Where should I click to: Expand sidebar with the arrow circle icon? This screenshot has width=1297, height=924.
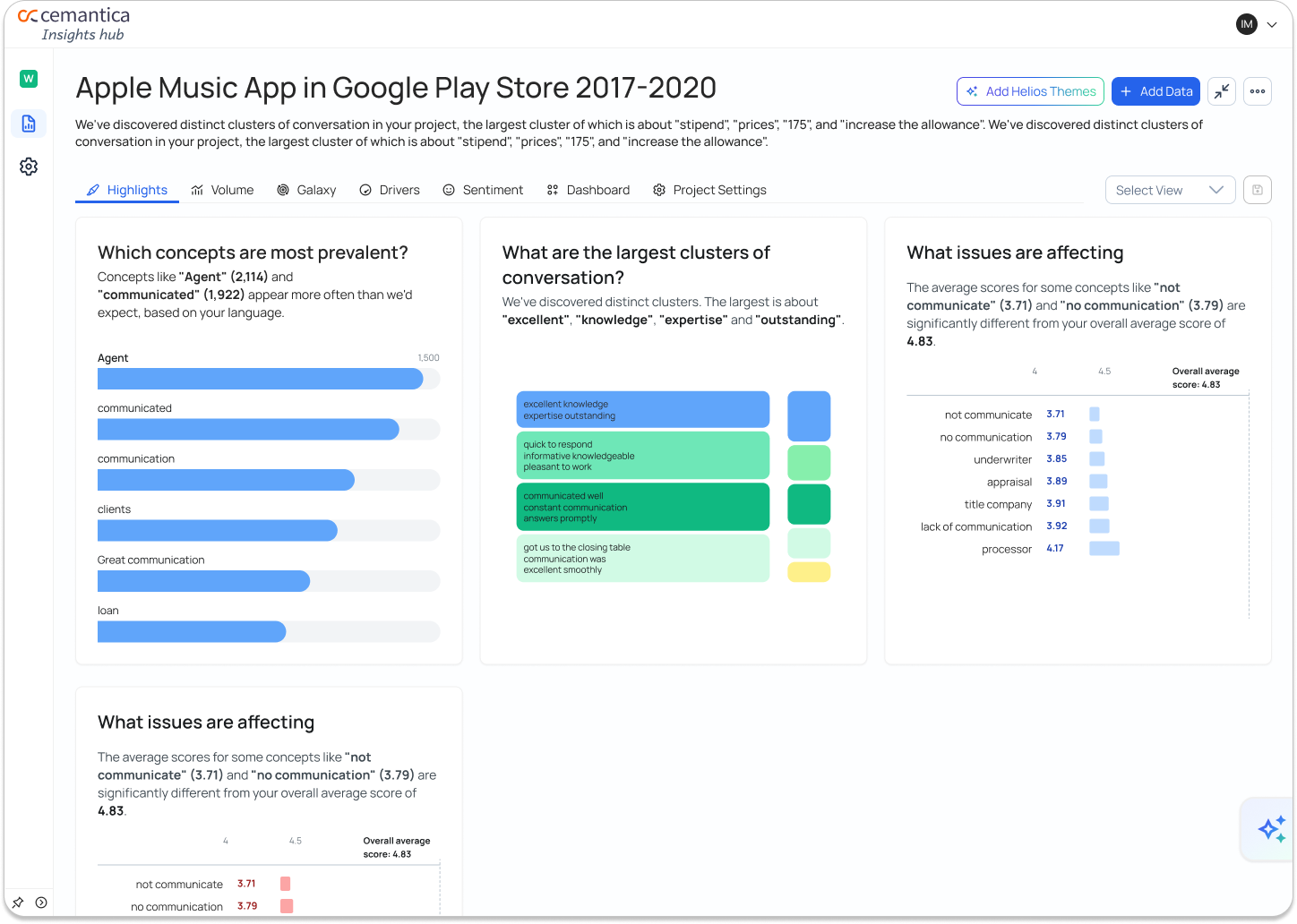point(41,903)
